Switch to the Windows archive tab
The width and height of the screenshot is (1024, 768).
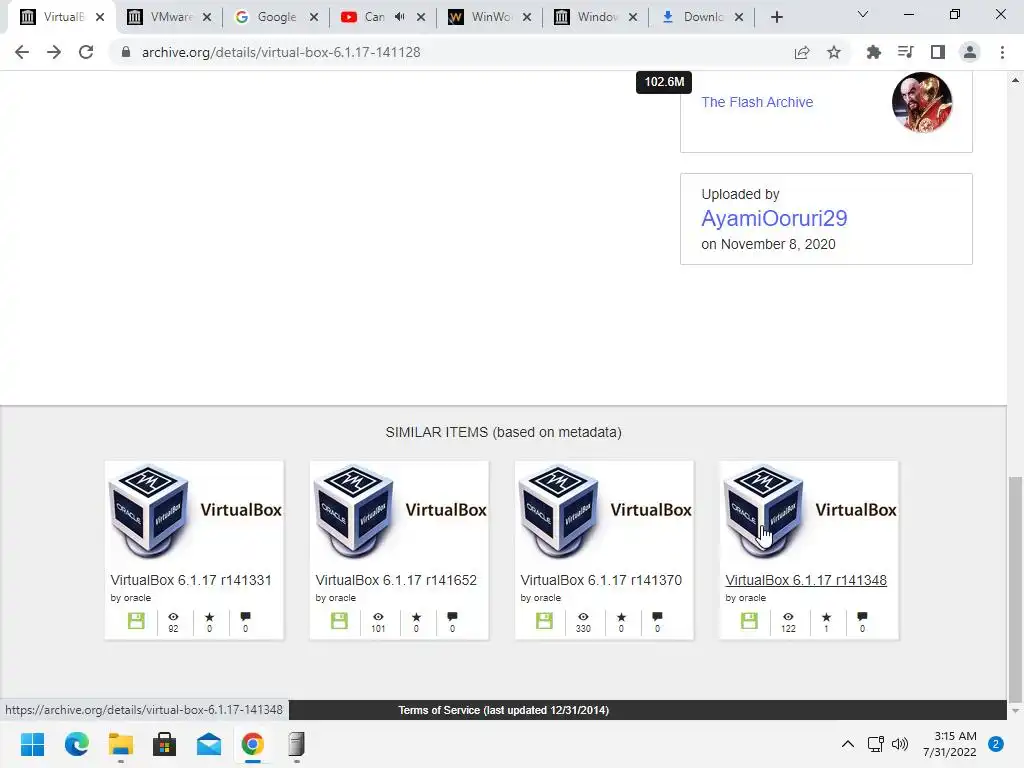(x=597, y=17)
